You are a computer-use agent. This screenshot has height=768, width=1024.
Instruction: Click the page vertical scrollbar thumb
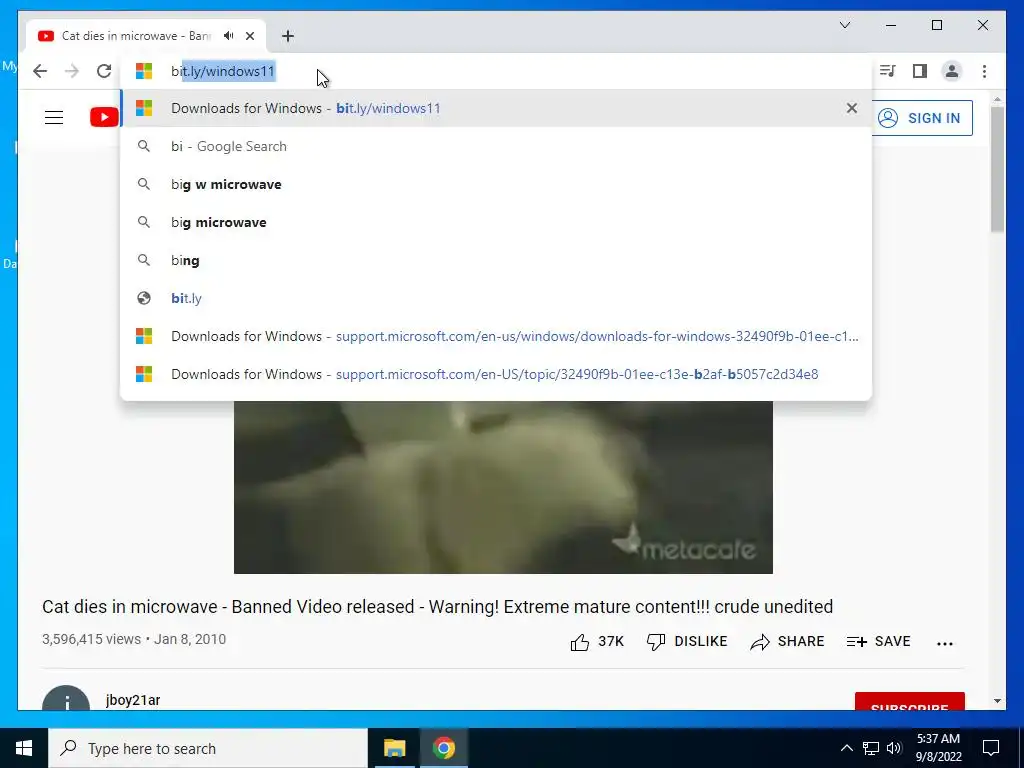tap(997, 168)
